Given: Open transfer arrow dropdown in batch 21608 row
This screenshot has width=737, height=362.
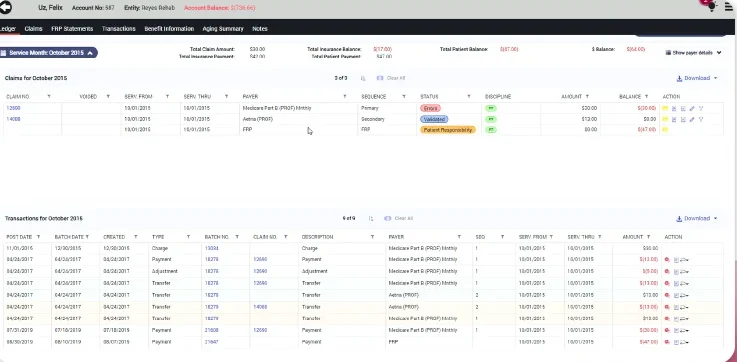Looking at the screenshot, I should pyautogui.click(x=684, y=330).
